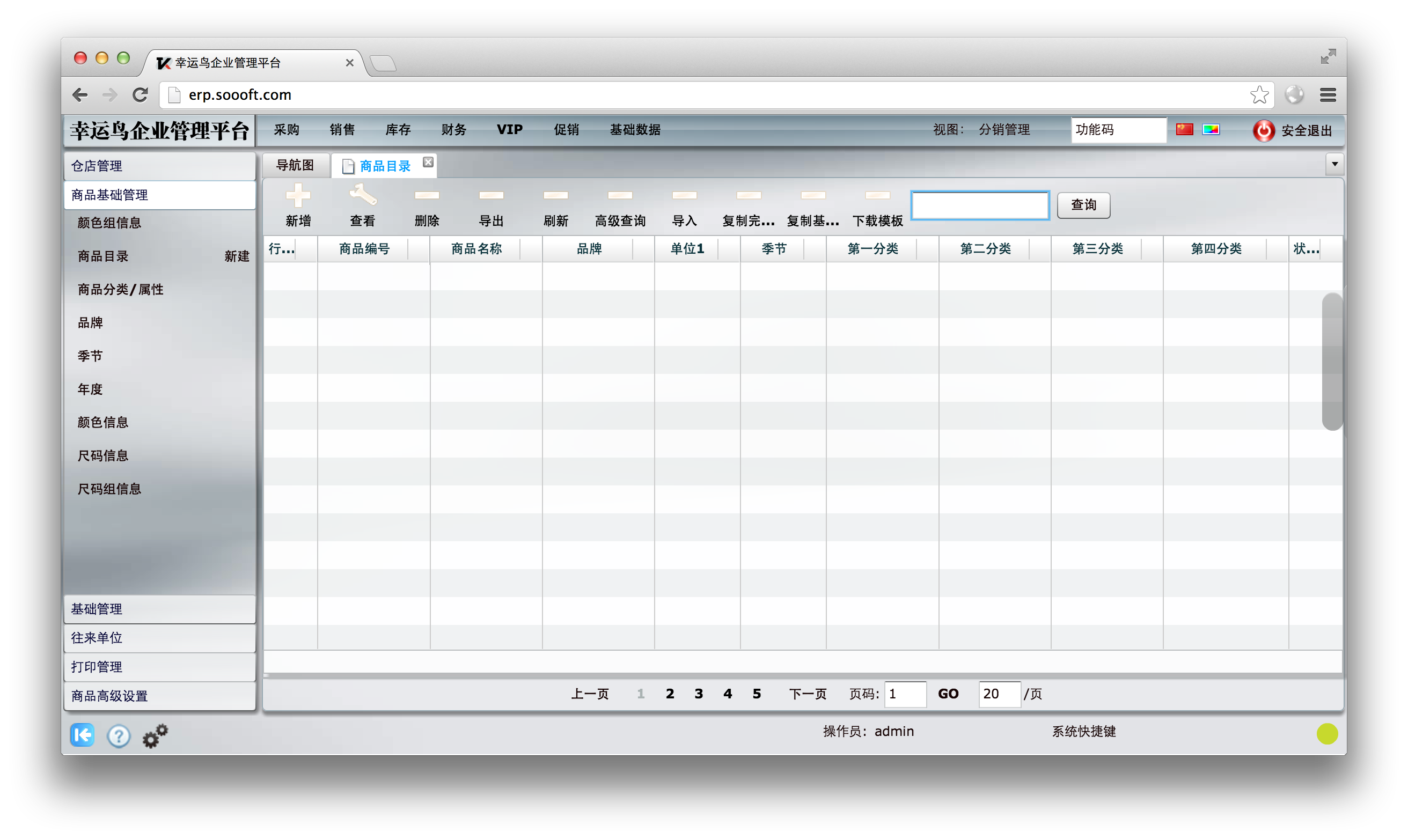Collapse sidebar with blue arrow icon
This screenshot has width=1408, height=840.
point(83,735)
